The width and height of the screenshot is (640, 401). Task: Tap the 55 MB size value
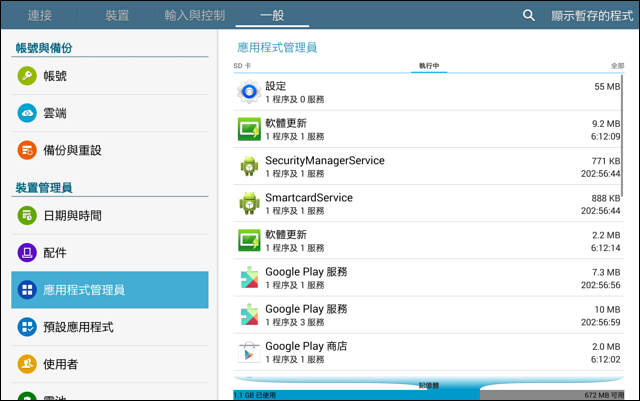[x=607, y=87]
